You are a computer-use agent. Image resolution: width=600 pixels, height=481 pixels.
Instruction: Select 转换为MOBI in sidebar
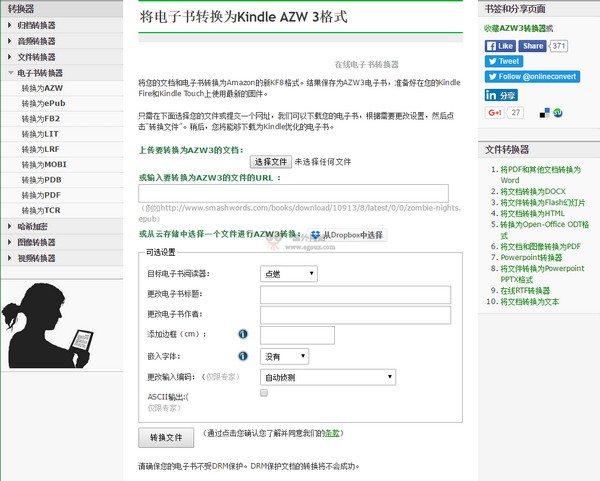click(44, 165)
